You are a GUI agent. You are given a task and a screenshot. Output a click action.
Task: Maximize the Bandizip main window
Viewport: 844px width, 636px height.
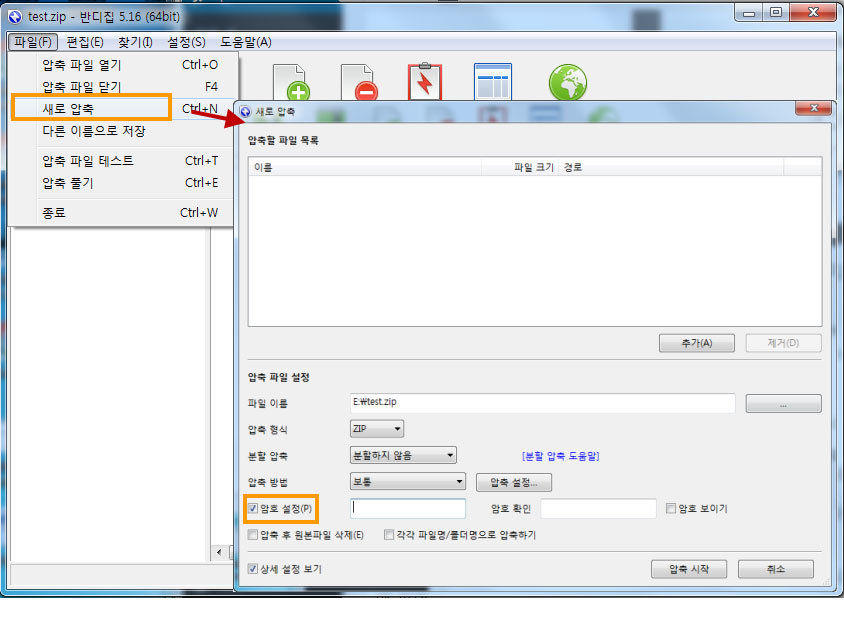coord(776,12)
